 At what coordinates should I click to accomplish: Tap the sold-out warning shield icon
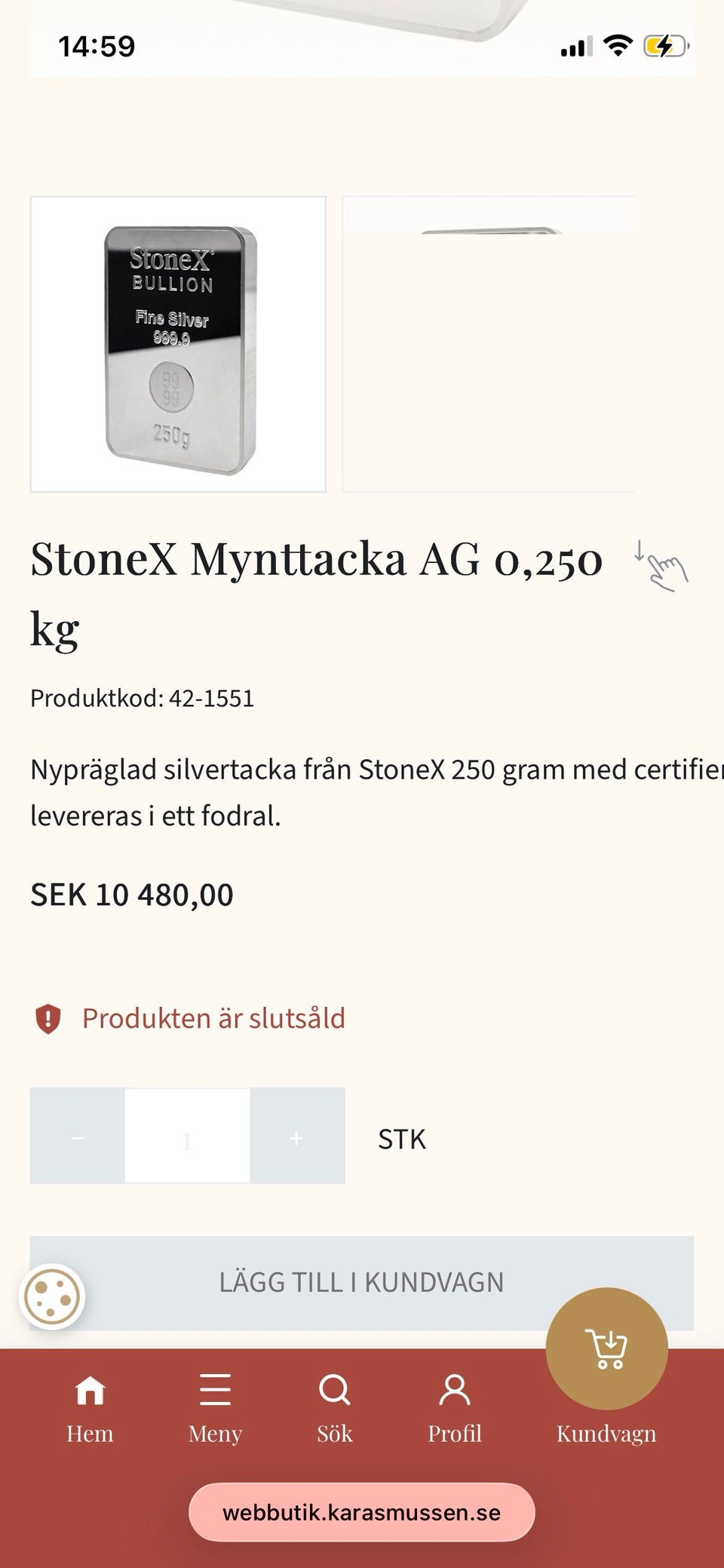pos(48,1019)
